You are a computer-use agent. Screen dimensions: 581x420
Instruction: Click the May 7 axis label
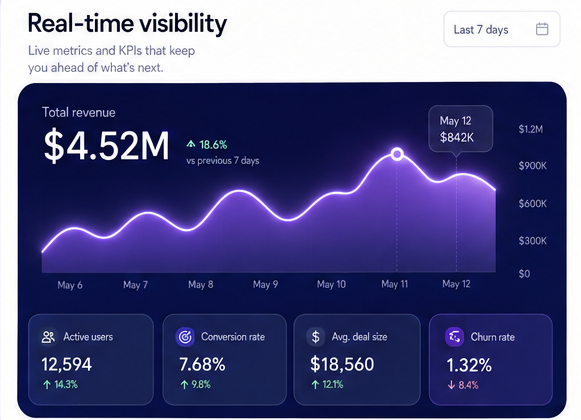(x=136, y=285)
